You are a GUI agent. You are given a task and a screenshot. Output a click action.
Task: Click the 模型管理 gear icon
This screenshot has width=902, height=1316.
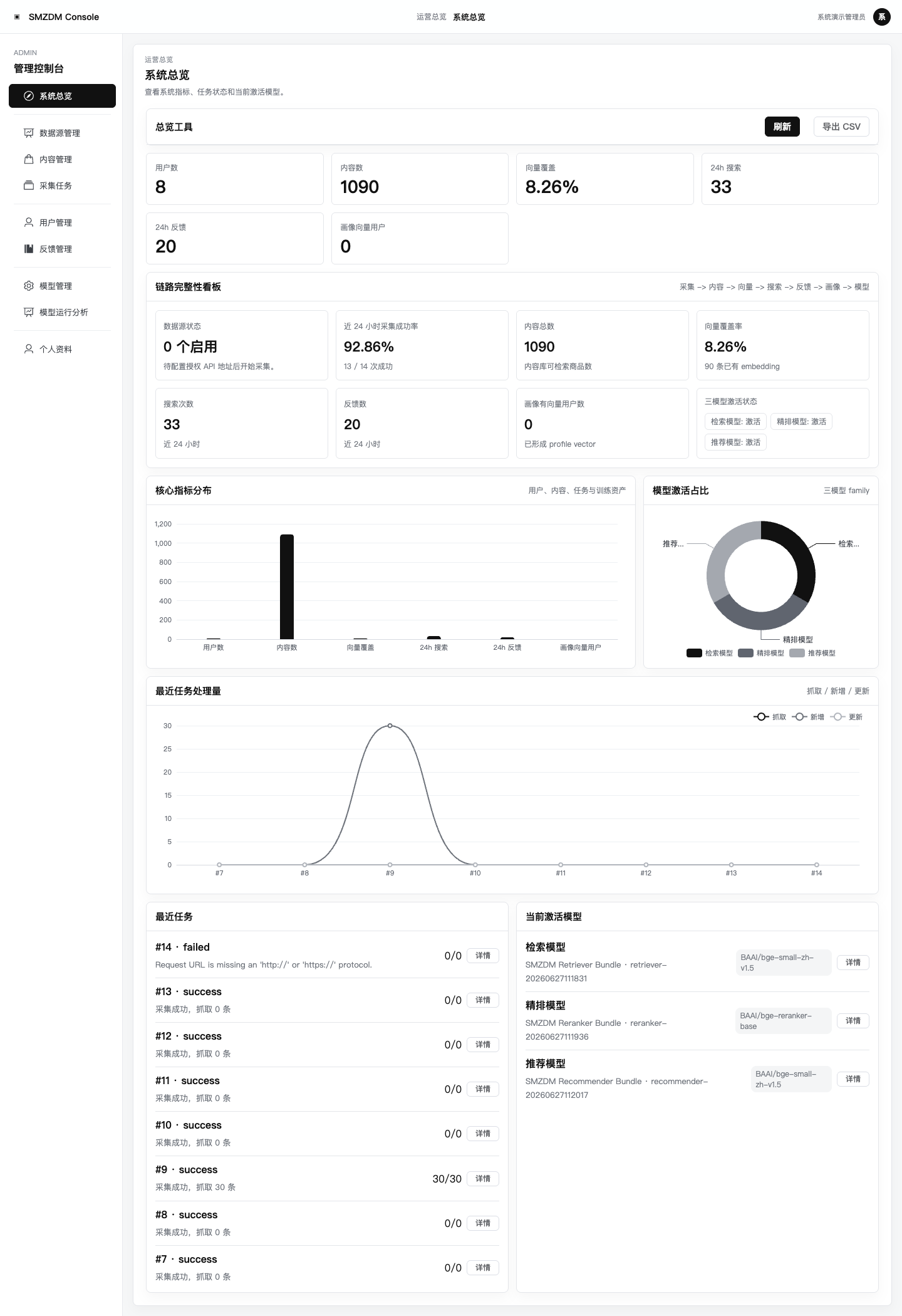(x=28, y=286)
